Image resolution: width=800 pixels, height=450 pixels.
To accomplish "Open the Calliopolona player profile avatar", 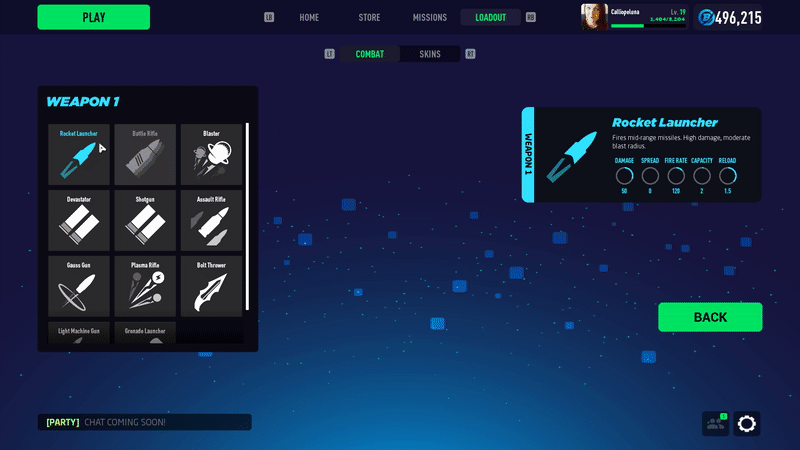I will [x=594, y=16].
